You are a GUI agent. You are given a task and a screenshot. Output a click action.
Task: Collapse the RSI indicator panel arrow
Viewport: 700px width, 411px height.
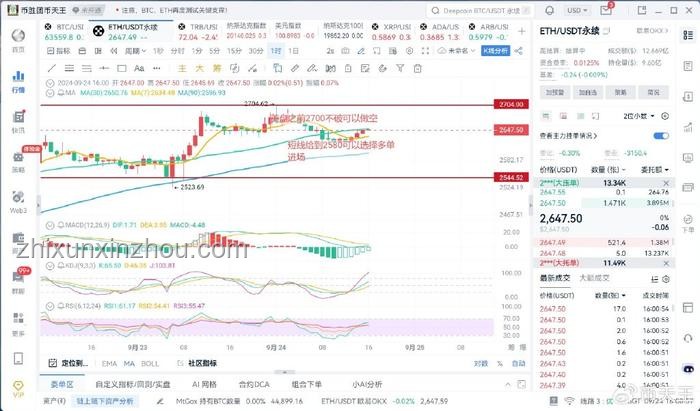pos(50,306)
